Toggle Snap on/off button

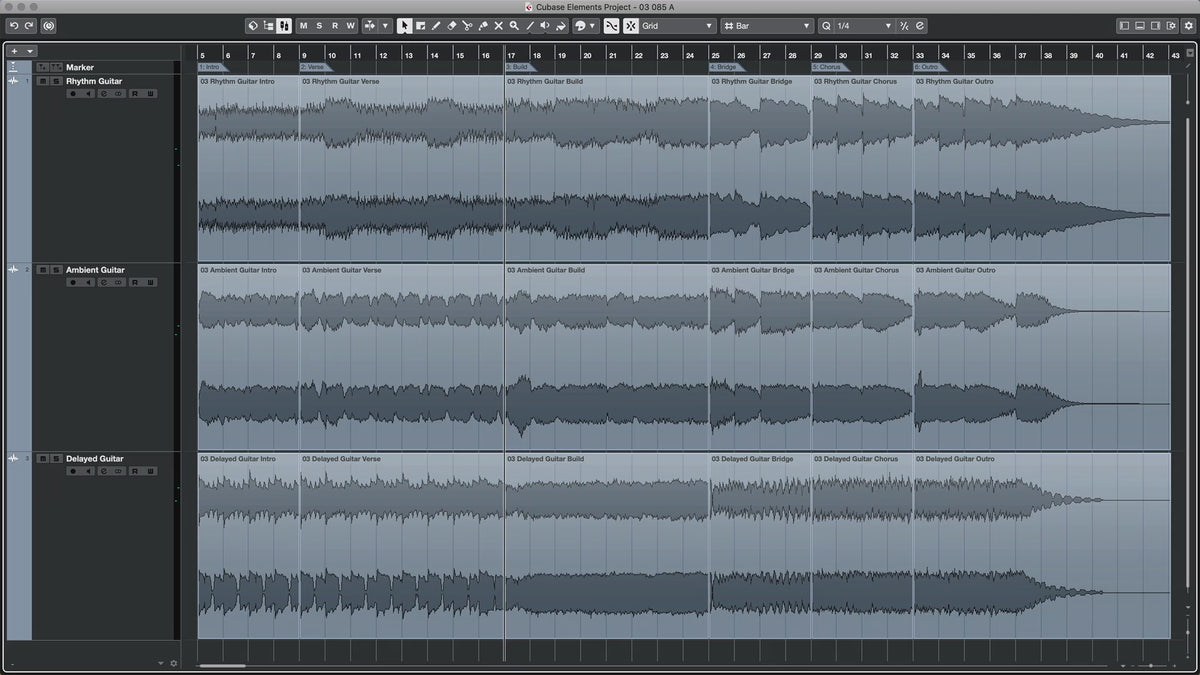(x=612, y=26)
